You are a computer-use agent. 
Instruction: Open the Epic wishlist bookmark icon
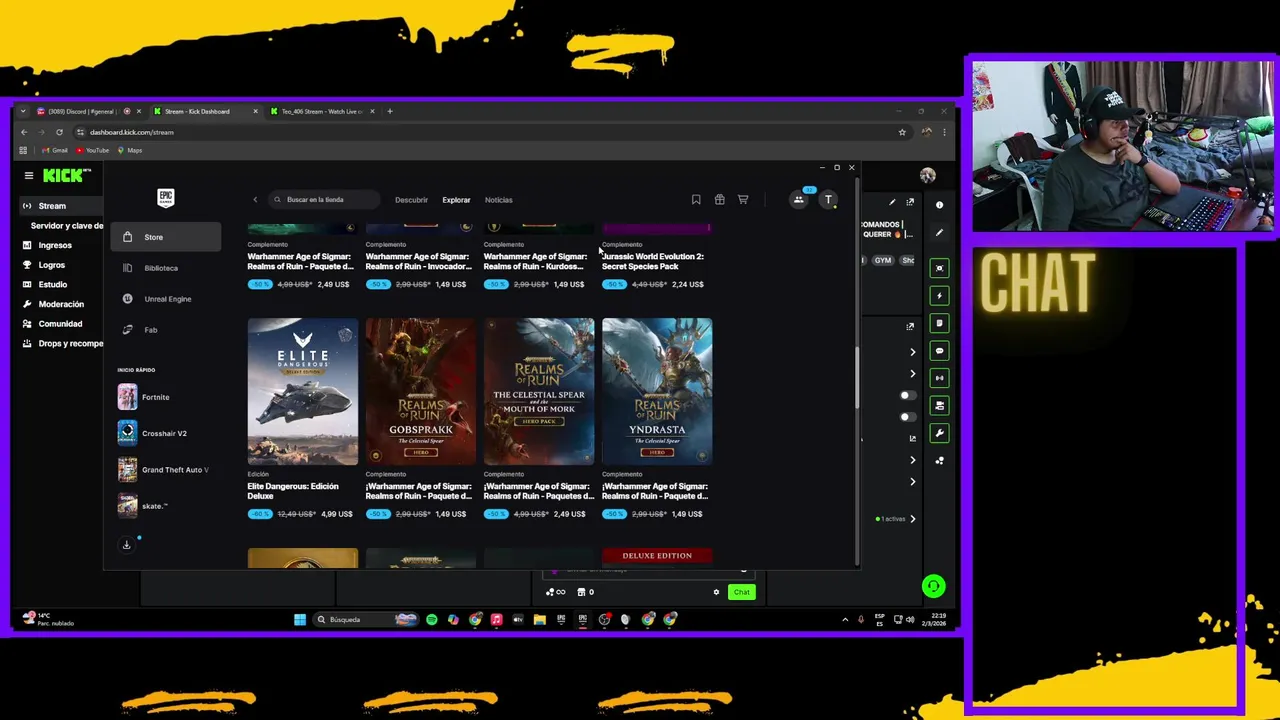[696, 200]
